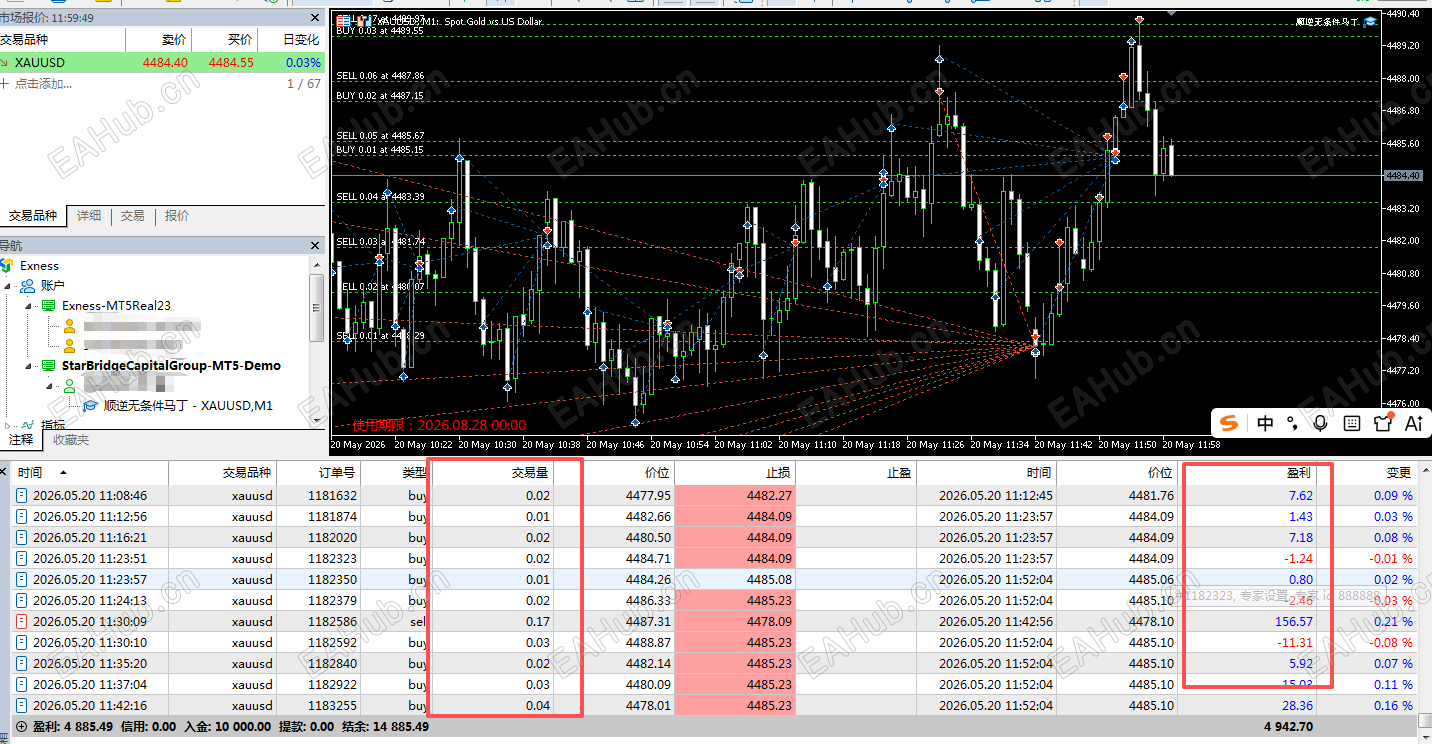Click the red sell icon for order 1182586
Image resolution: width=1432 pixels, height=744 pixels.
pos(22,621)
